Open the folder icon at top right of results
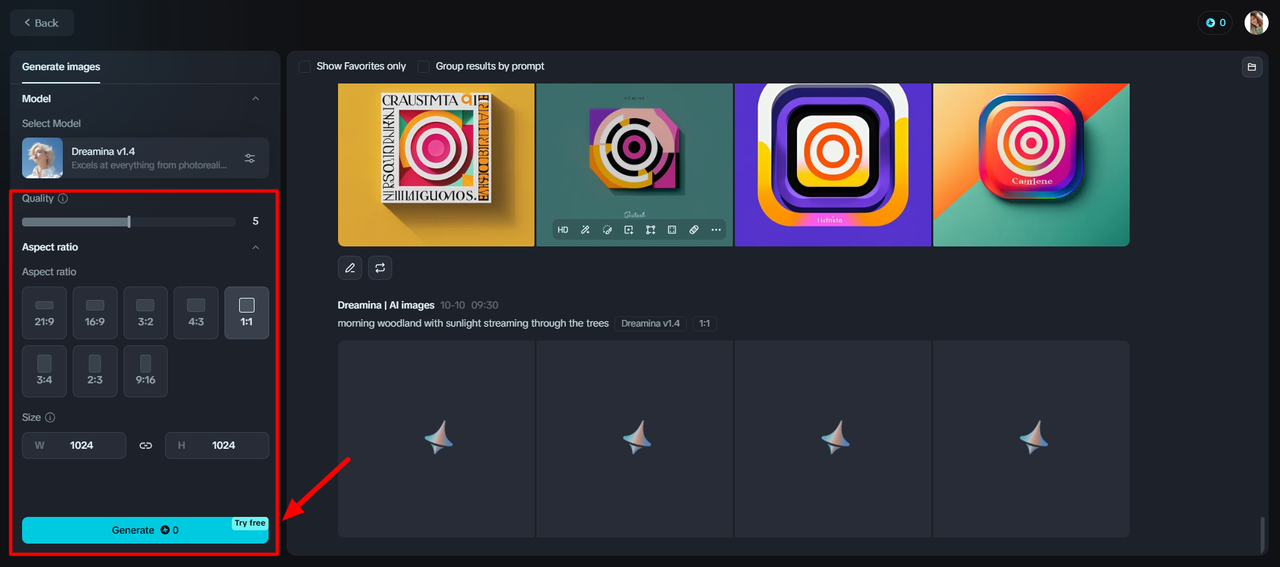This screenshot has height=567, width=1280. [x=1251, y=67]
